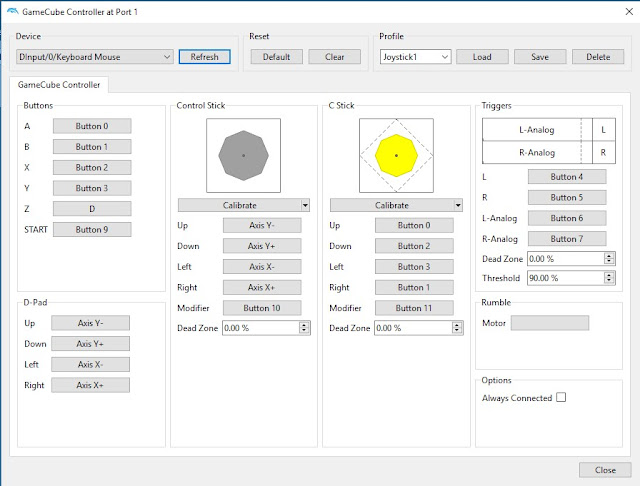Remap Control Stick Up Axis Y-

pyautogui.click(x=262, y=225)
